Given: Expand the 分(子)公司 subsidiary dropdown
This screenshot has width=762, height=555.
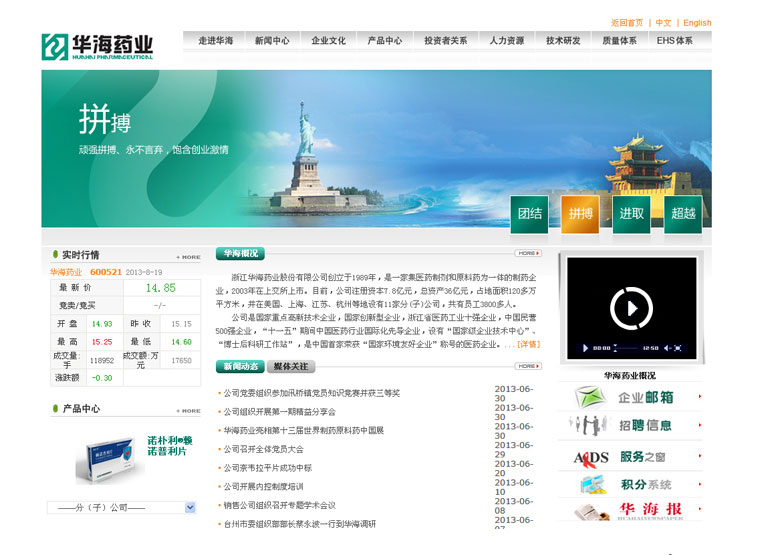Looking at the screenshot, I should point(190,508).
